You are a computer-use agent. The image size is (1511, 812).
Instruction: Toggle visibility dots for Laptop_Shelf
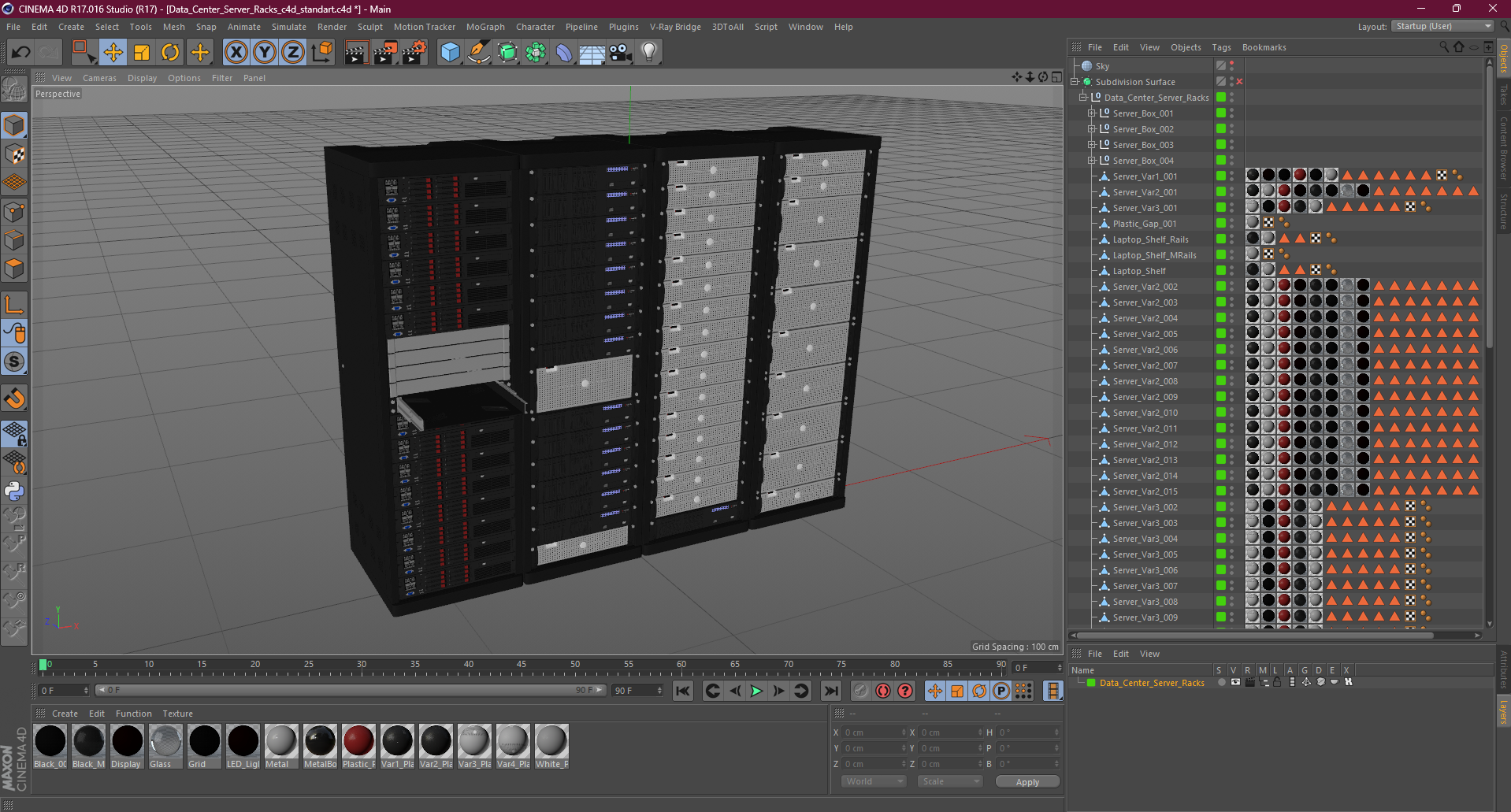pos(1232,271)
